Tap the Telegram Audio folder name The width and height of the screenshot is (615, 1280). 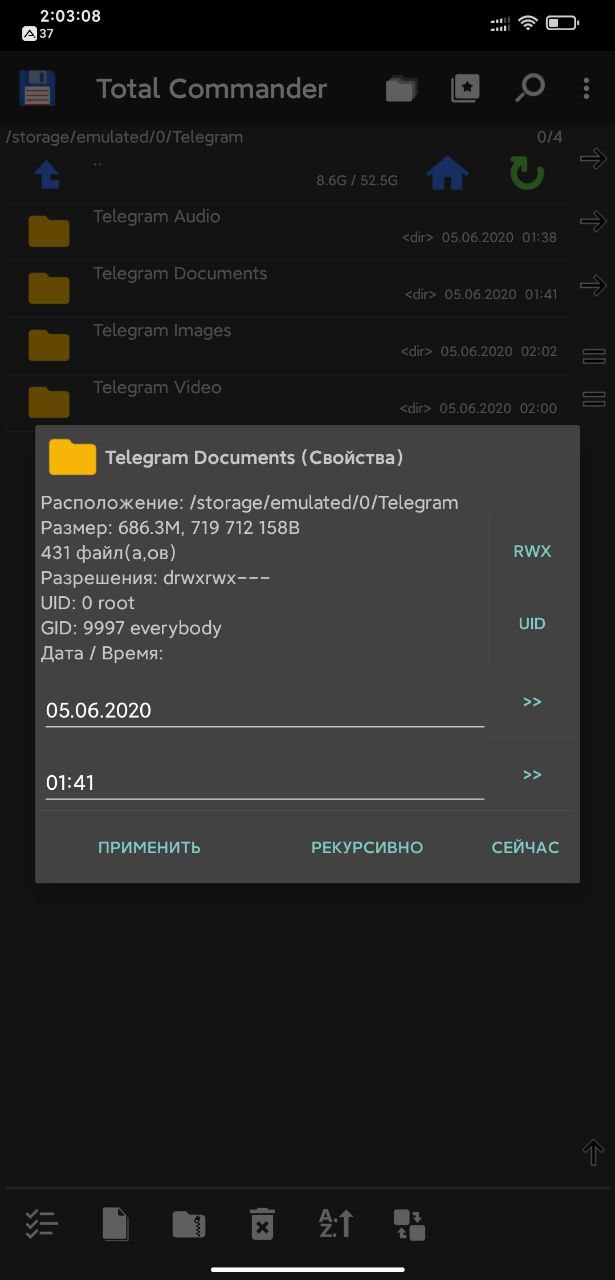(x=156, y=216)
